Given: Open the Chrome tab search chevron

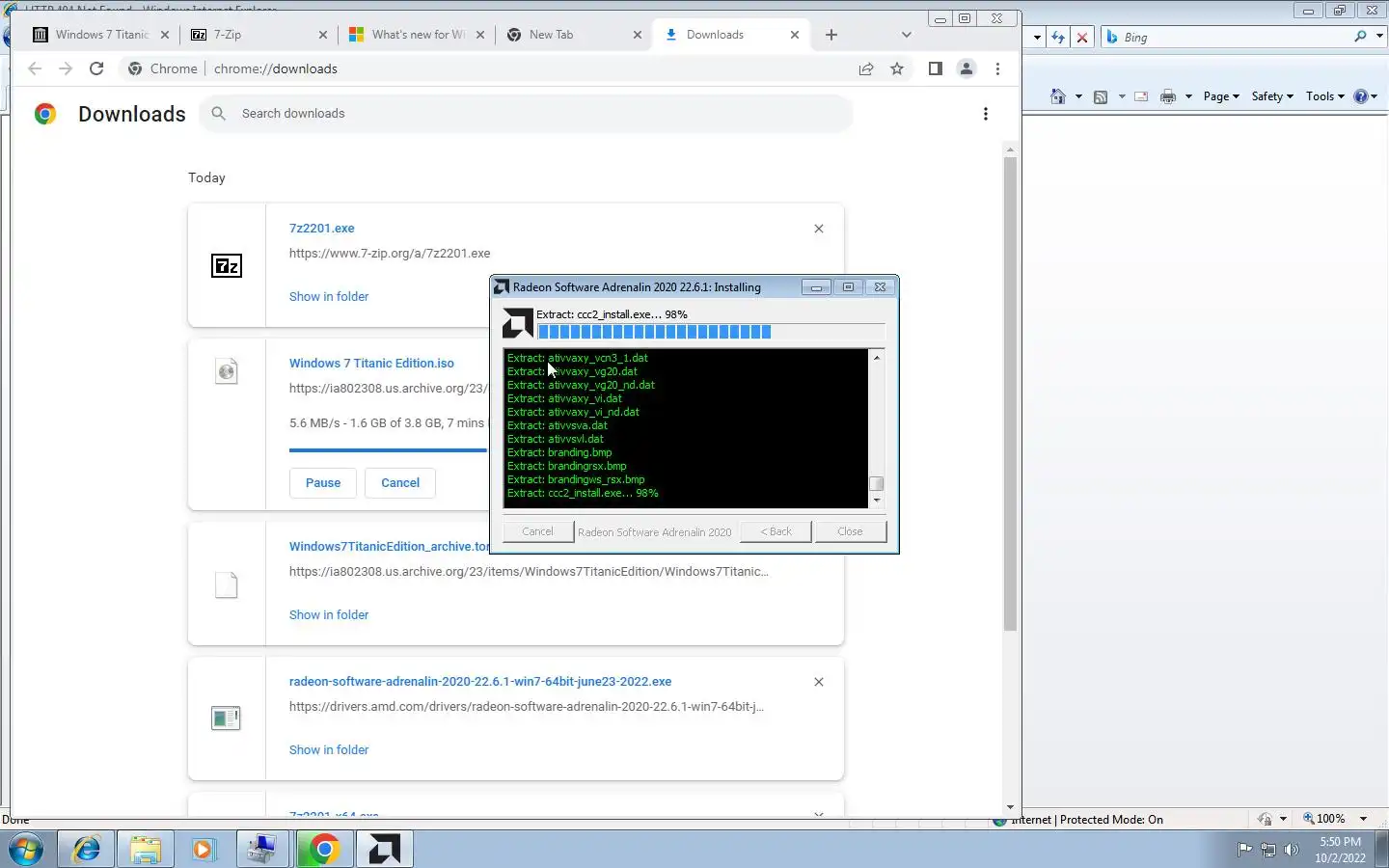Looking at the screenshot, I should (906, 35).
